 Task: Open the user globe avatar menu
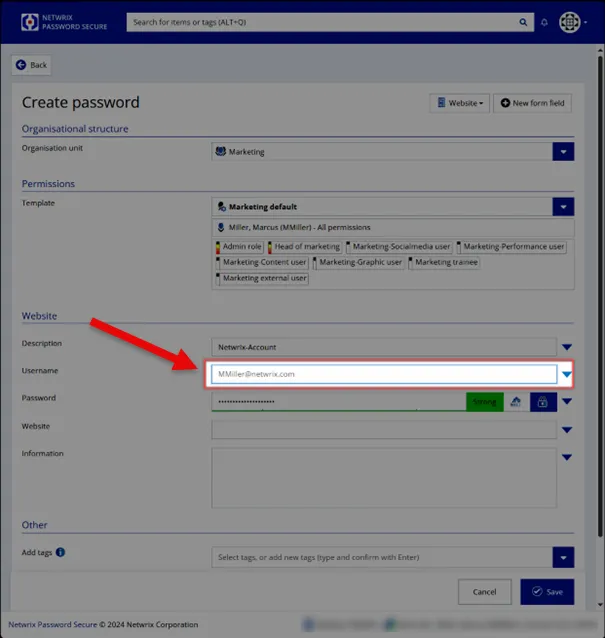tap(570, 22)
